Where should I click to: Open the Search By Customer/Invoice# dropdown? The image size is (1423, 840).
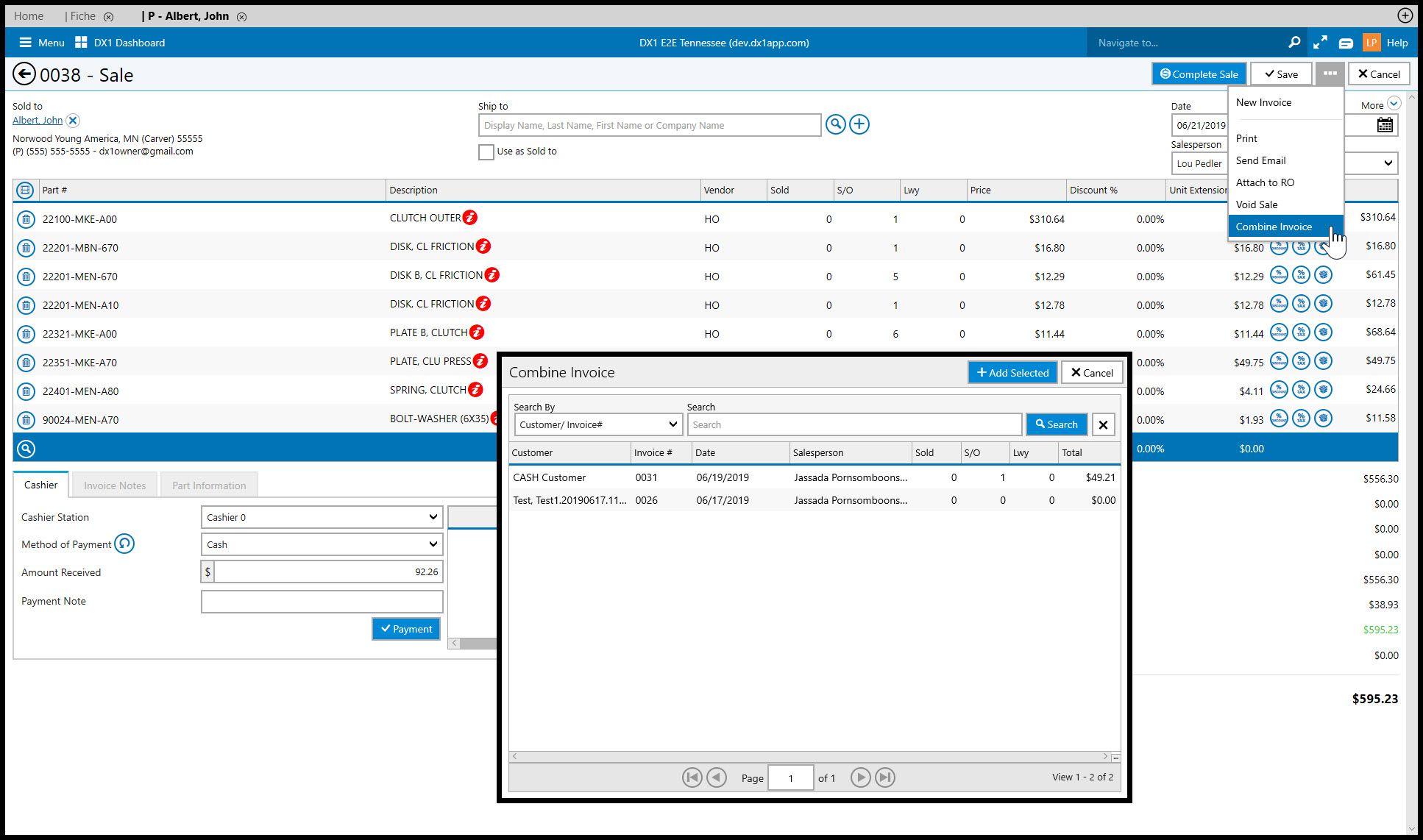pos(598,424)
